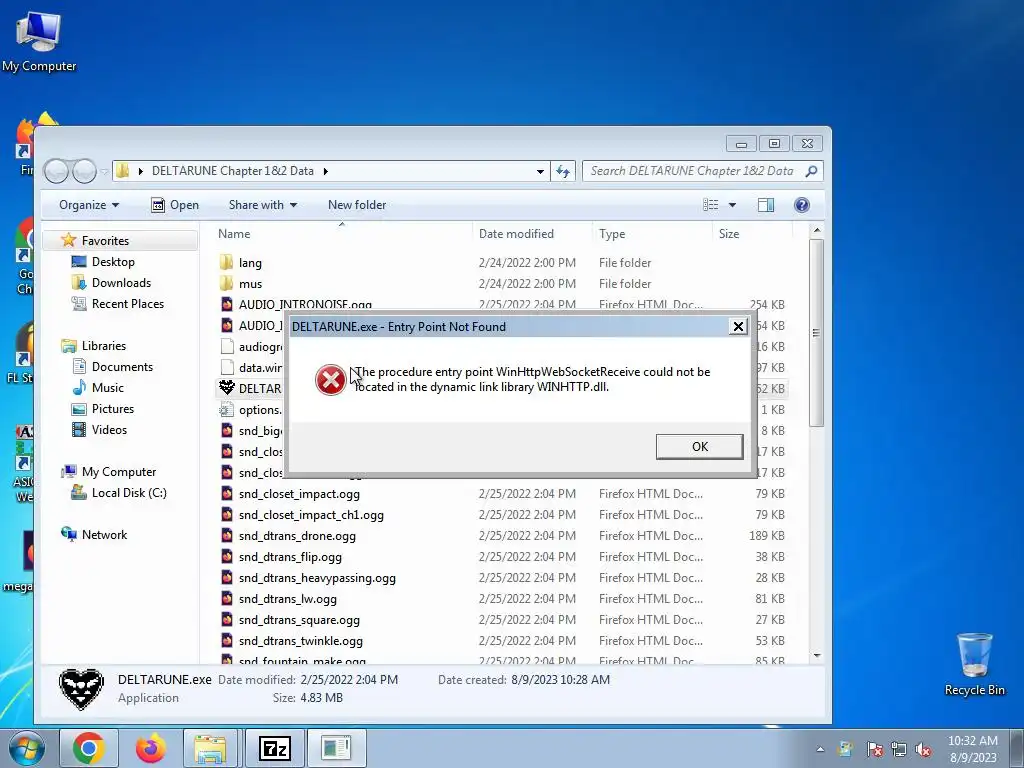This screenshot has width=1024, height=768.
Task: Refresh the folder via address bar icon
Action: (562, 171)
